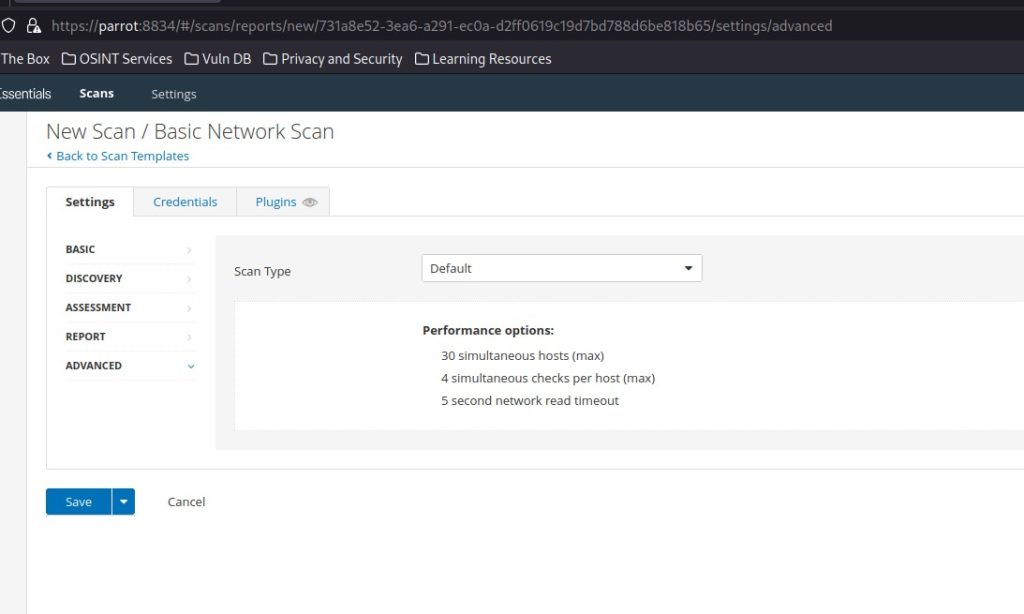Click the Cancel link

[186, 502]
